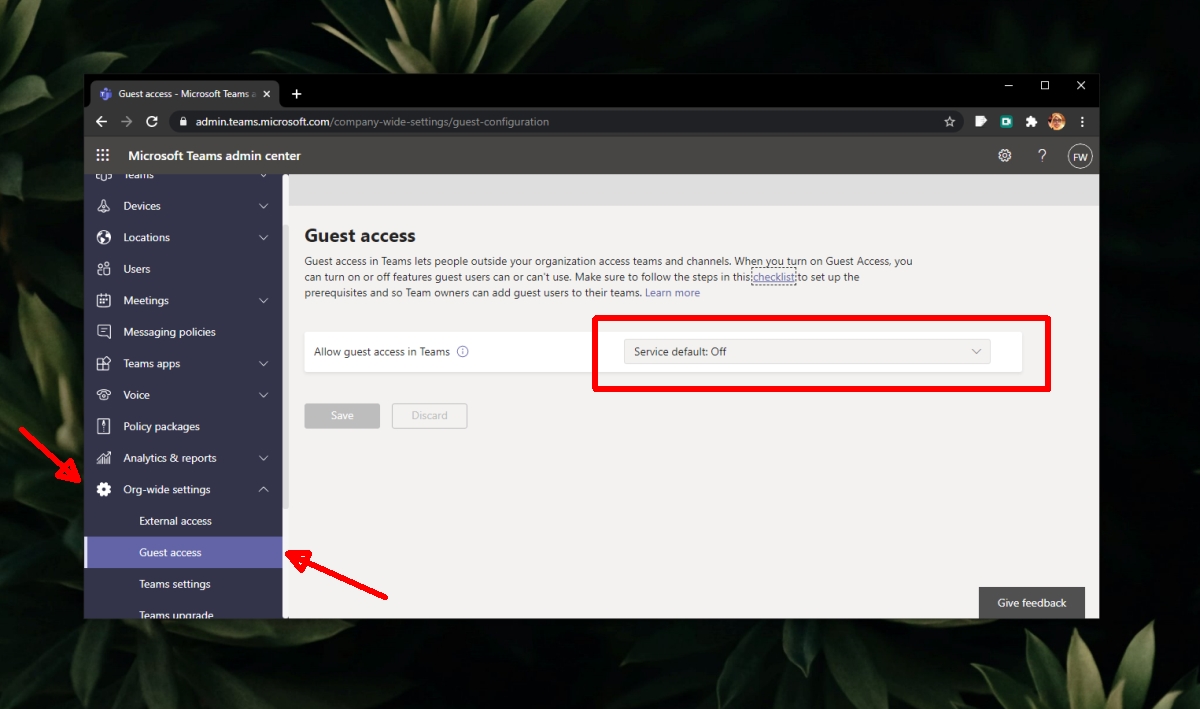
Task: Open the Chrome three-dot menu
Action: pyautogui.click(x=1082, y=122)
